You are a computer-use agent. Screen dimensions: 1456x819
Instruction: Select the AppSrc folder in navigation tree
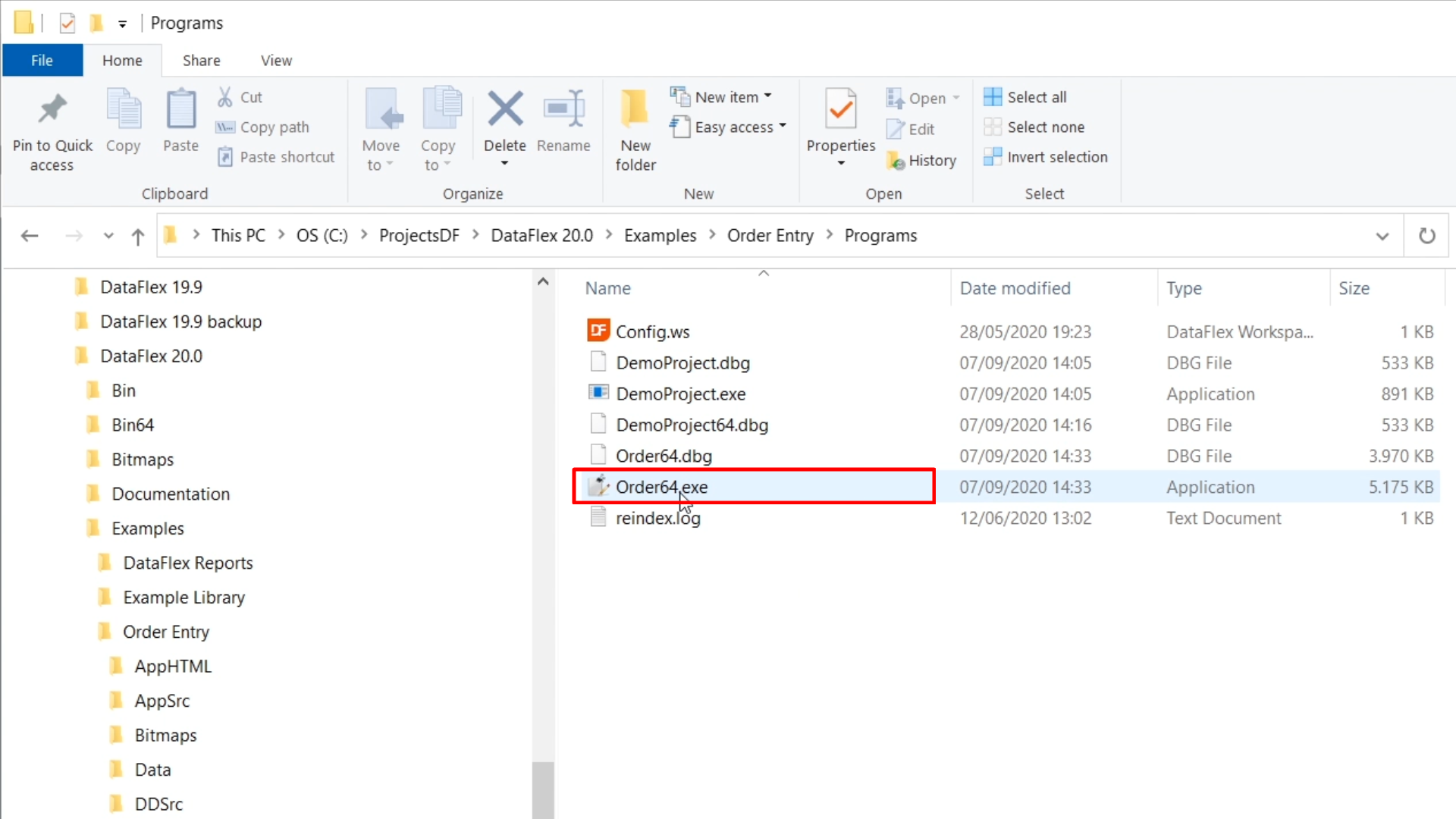coord(162,701)
